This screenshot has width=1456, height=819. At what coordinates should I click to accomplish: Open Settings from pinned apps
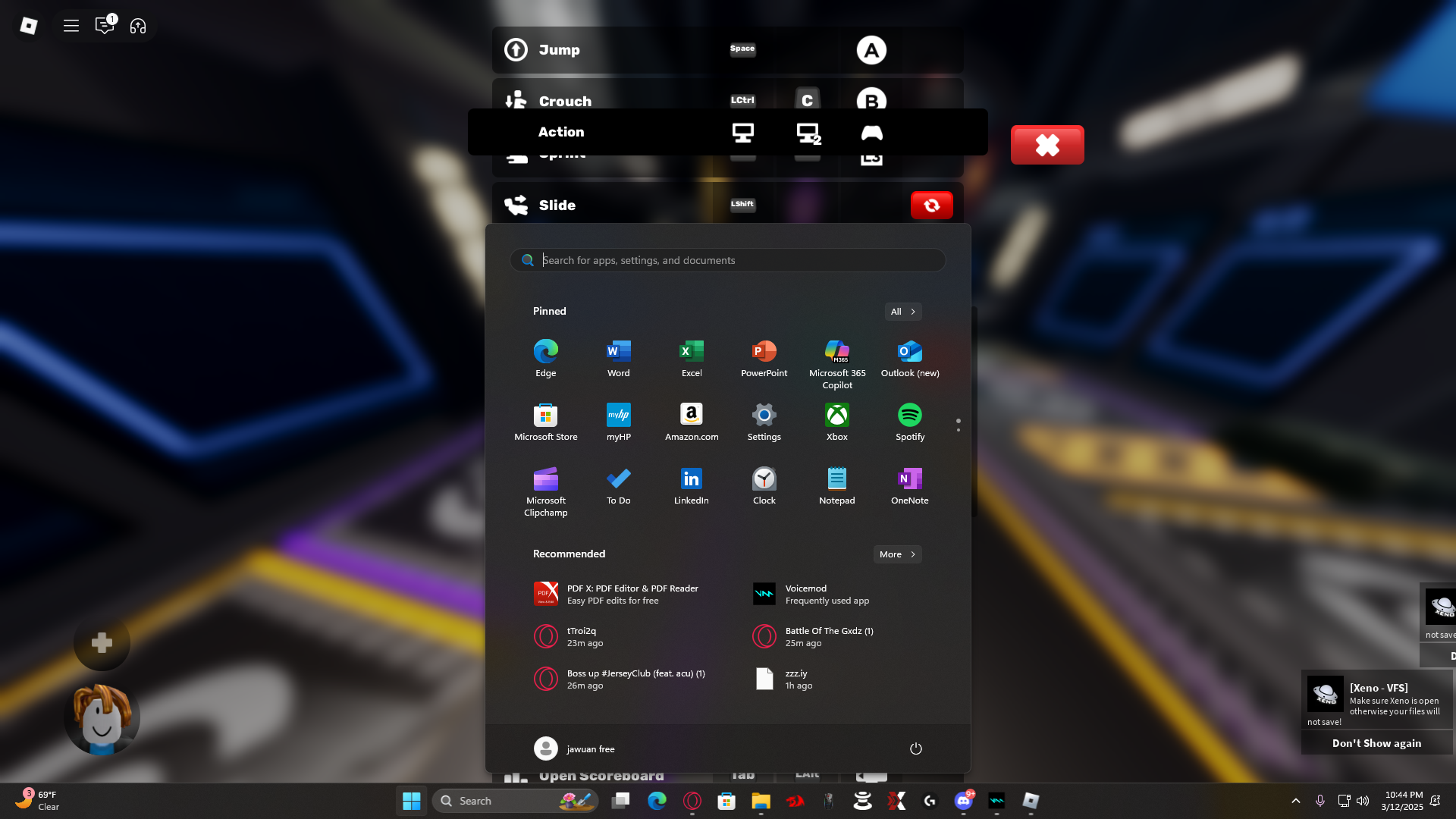[x=764, y=422]
